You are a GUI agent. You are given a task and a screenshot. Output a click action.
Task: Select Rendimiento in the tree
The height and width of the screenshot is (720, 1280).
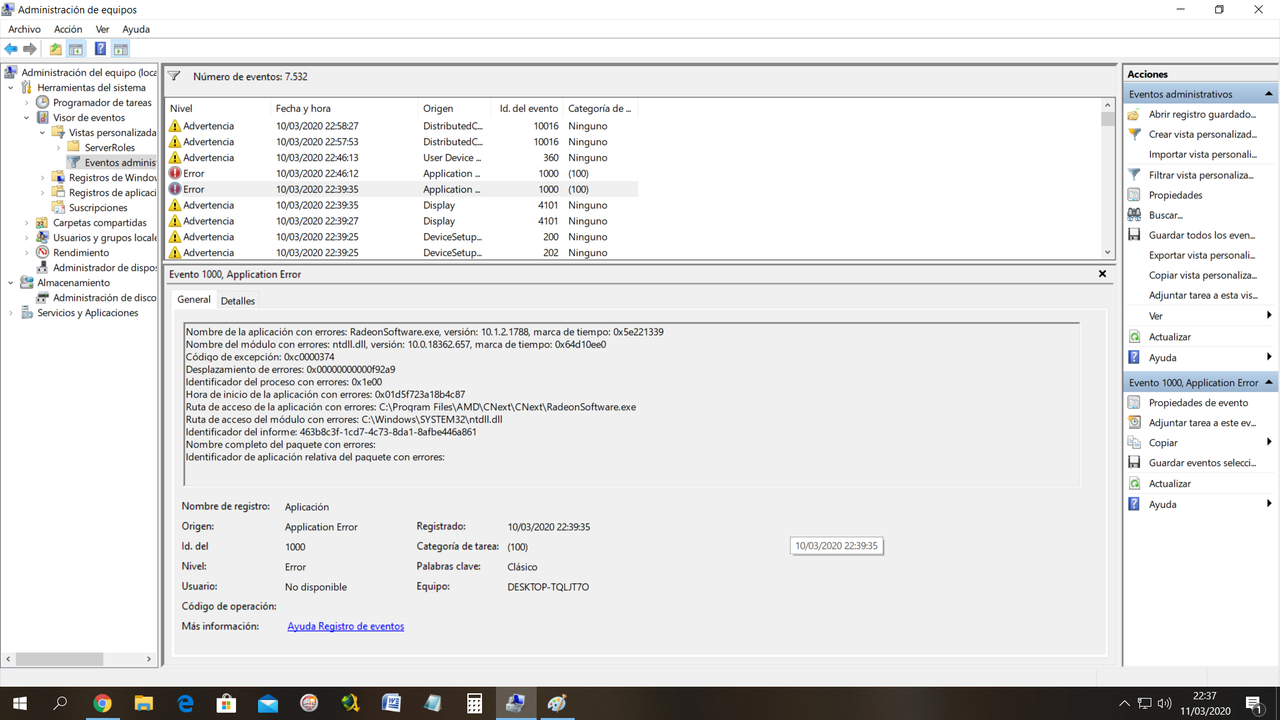tap(81, 253)
